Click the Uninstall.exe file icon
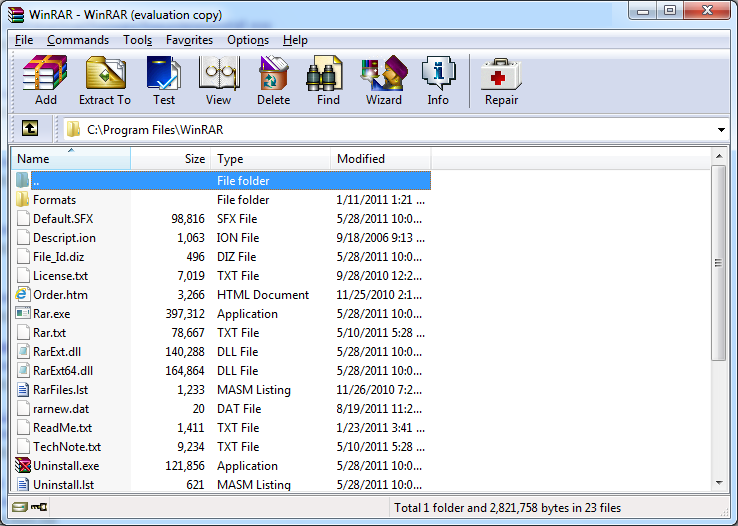The height and width of the screenshot is (526, 738). [x=23, y=465]
